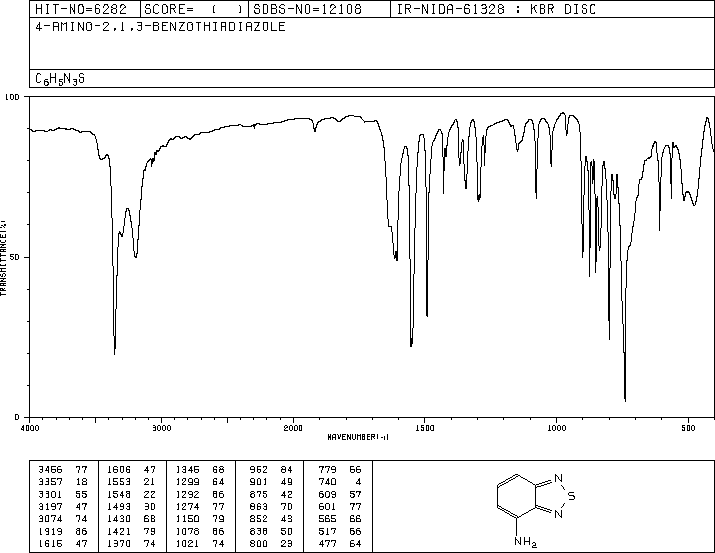The image size is (715, 553).
Task: Select peak table entry 1421
Action: [x=131, y=531]
